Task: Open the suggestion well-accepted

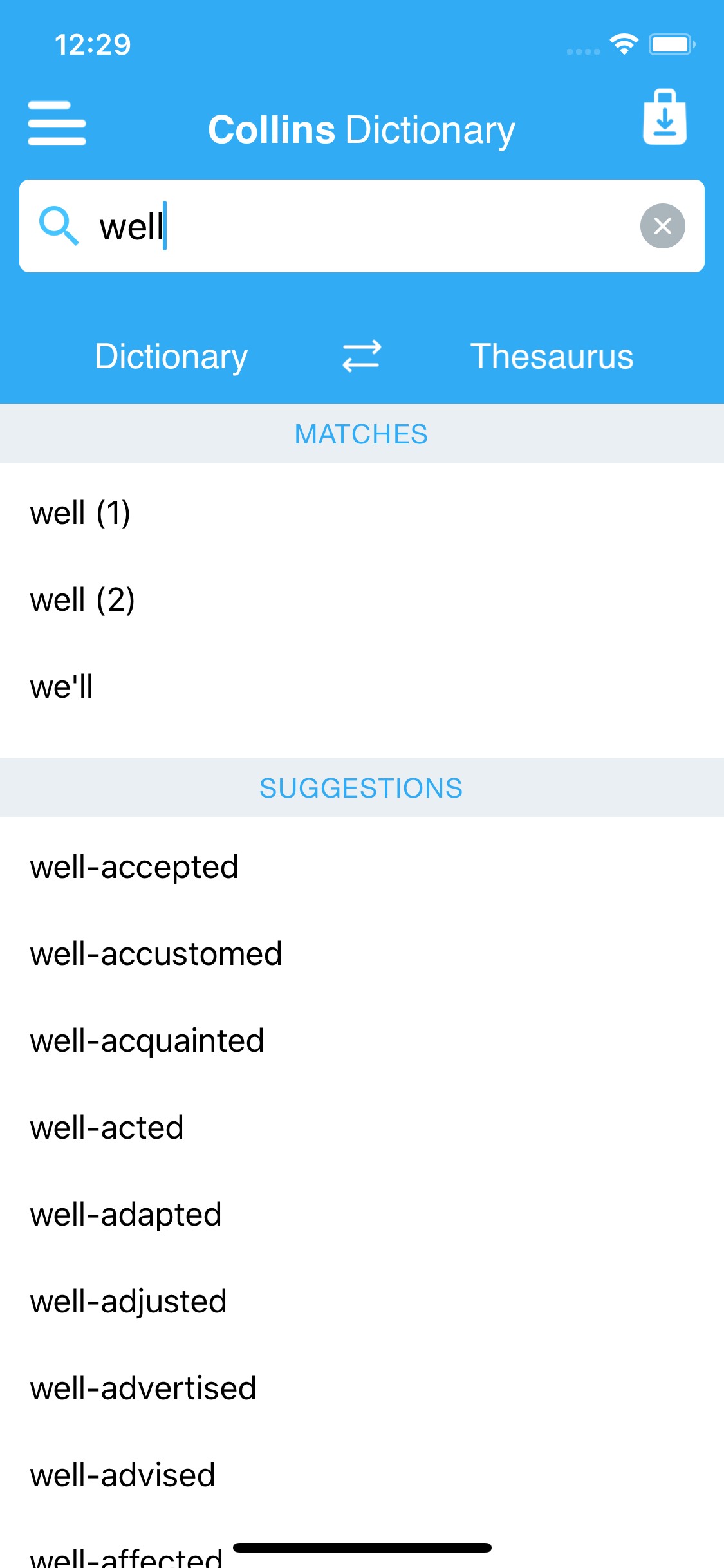Action: tap(134, 867)
